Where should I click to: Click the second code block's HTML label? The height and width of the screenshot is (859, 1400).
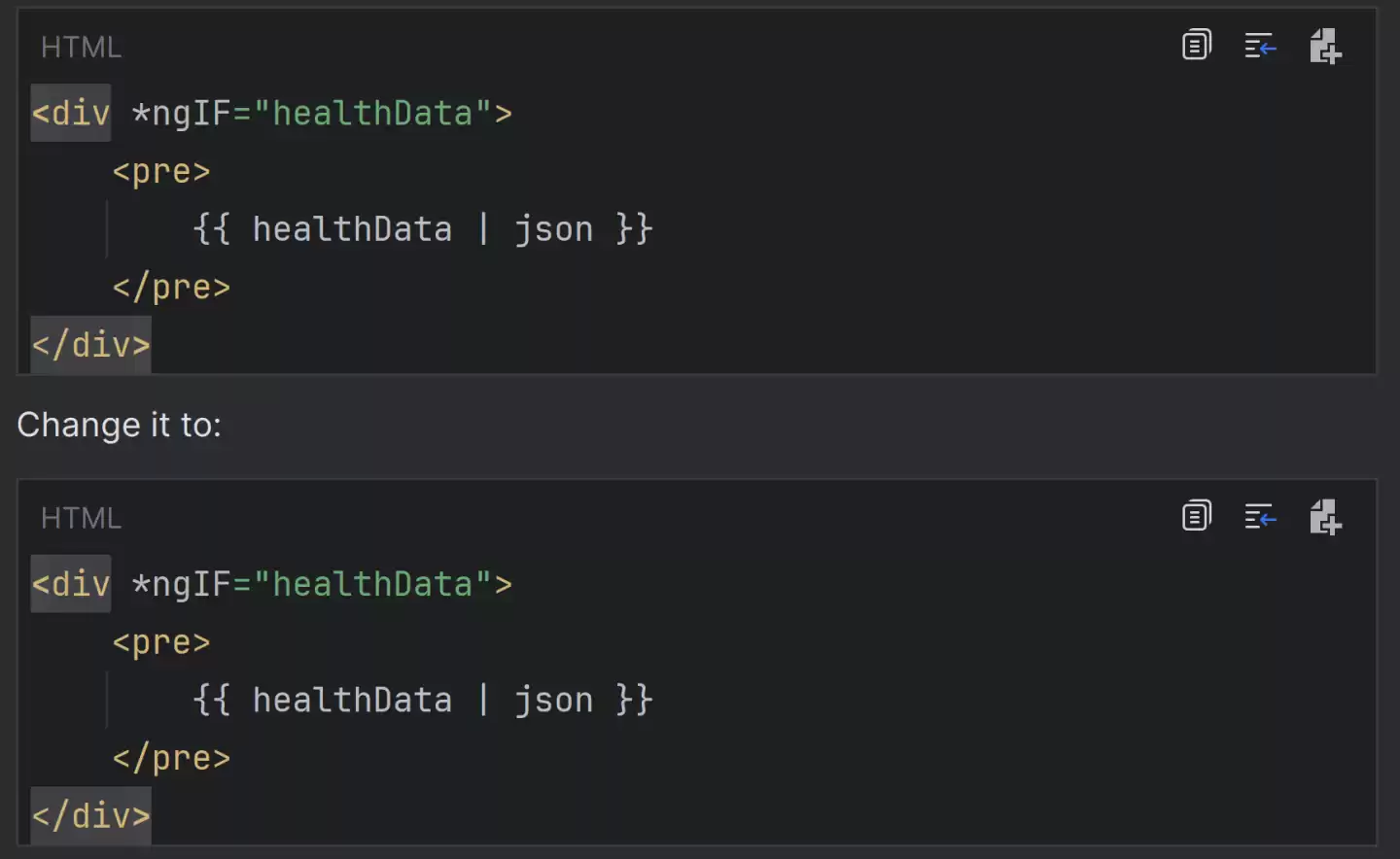tap(81, 518)
